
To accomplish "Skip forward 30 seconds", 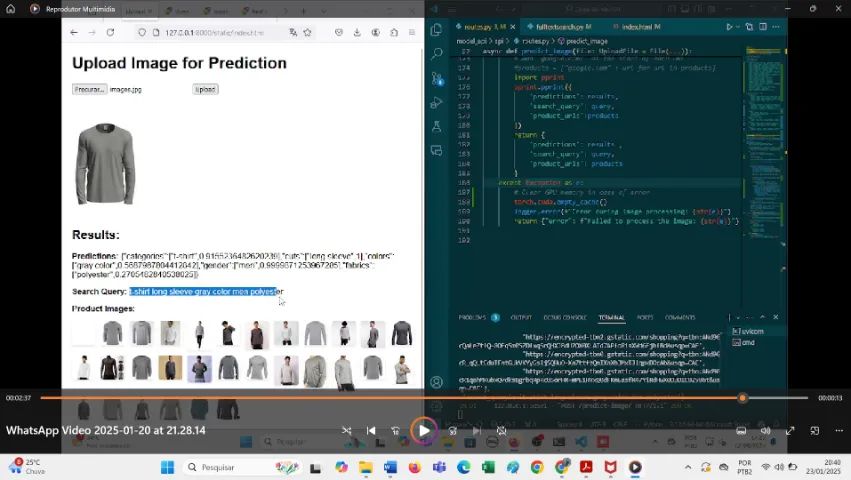I will [452, 431].
